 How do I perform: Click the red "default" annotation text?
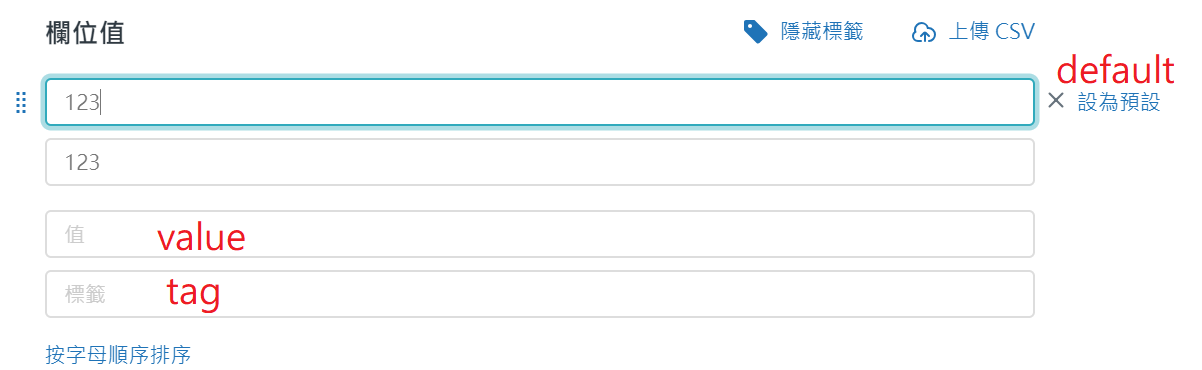tap(1115, 71)
